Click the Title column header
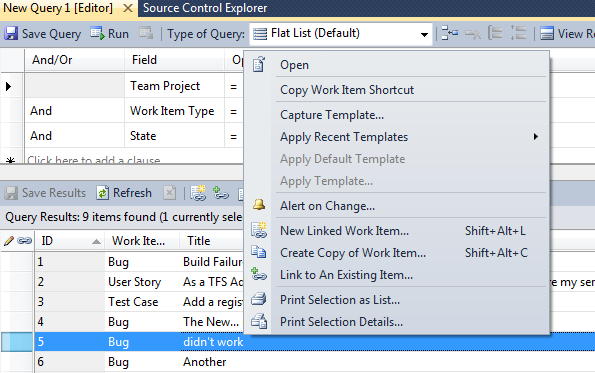595x373 pixels. pos(211,241)
